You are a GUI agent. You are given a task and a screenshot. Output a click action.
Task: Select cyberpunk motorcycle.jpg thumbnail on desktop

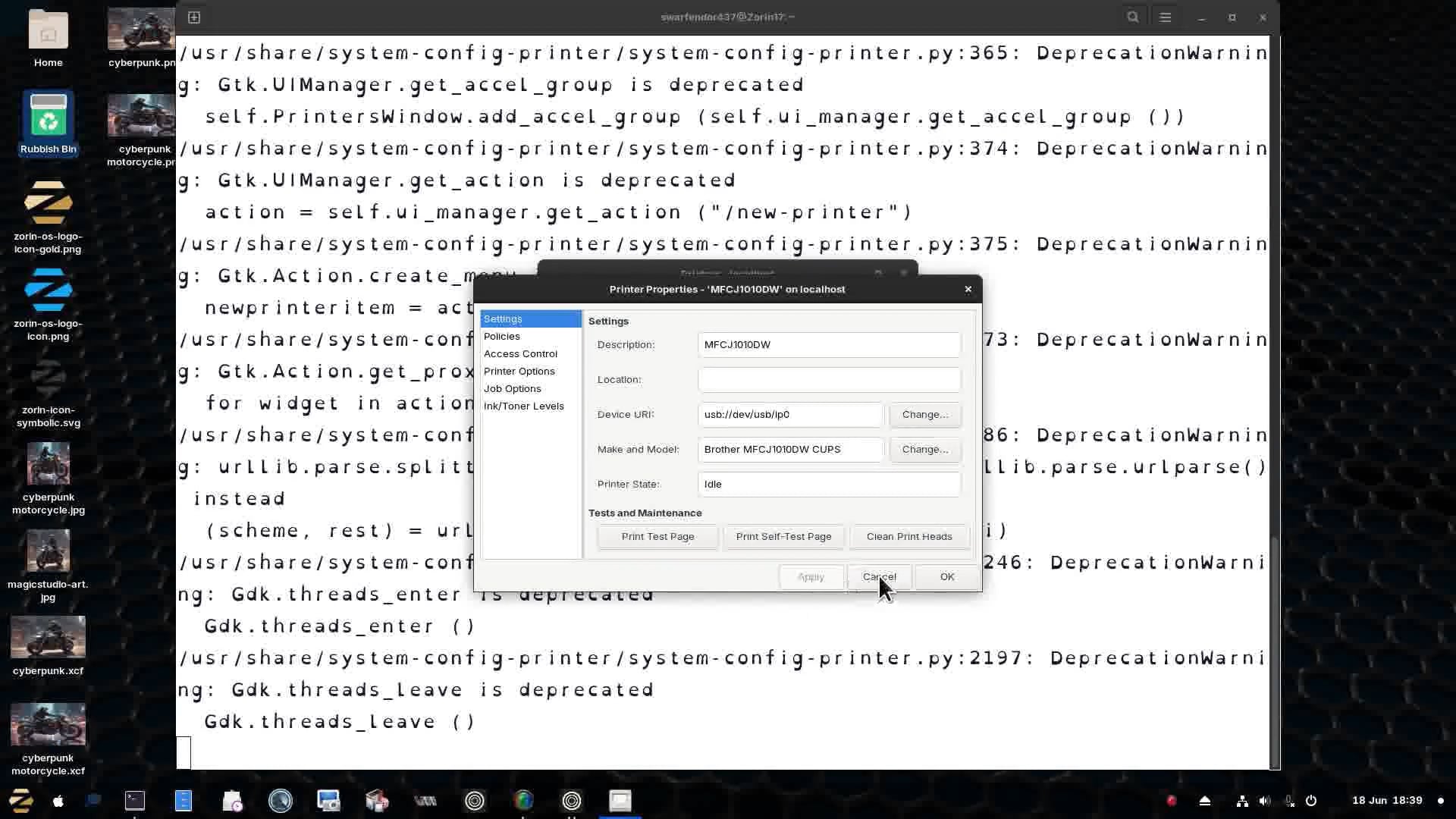48,478
